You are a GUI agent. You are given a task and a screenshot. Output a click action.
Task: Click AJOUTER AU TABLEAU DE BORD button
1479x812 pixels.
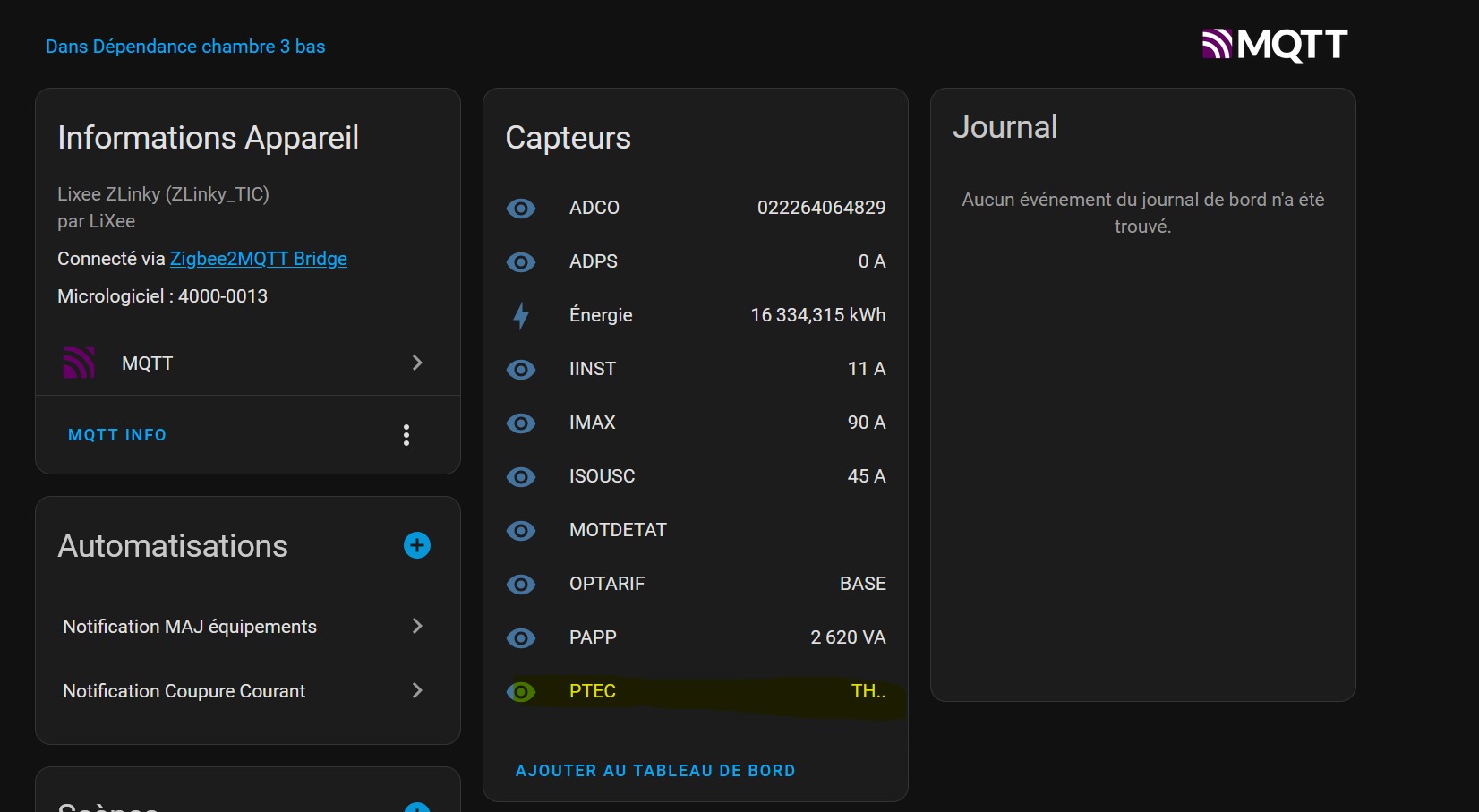[x=655, y=771]
